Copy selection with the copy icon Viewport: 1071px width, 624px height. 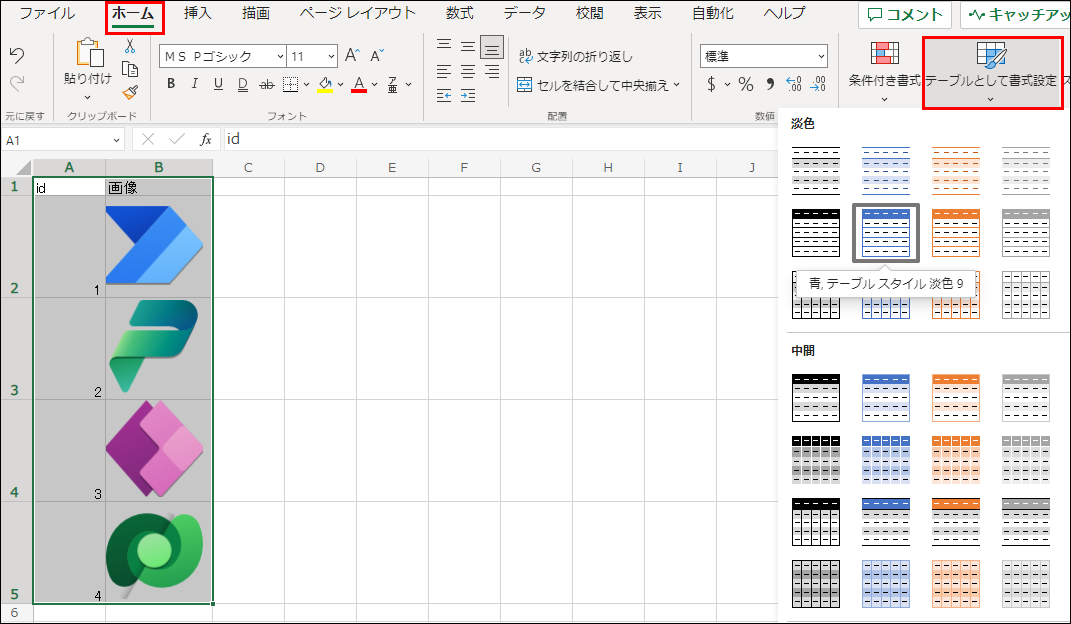(x=130, y=69)
